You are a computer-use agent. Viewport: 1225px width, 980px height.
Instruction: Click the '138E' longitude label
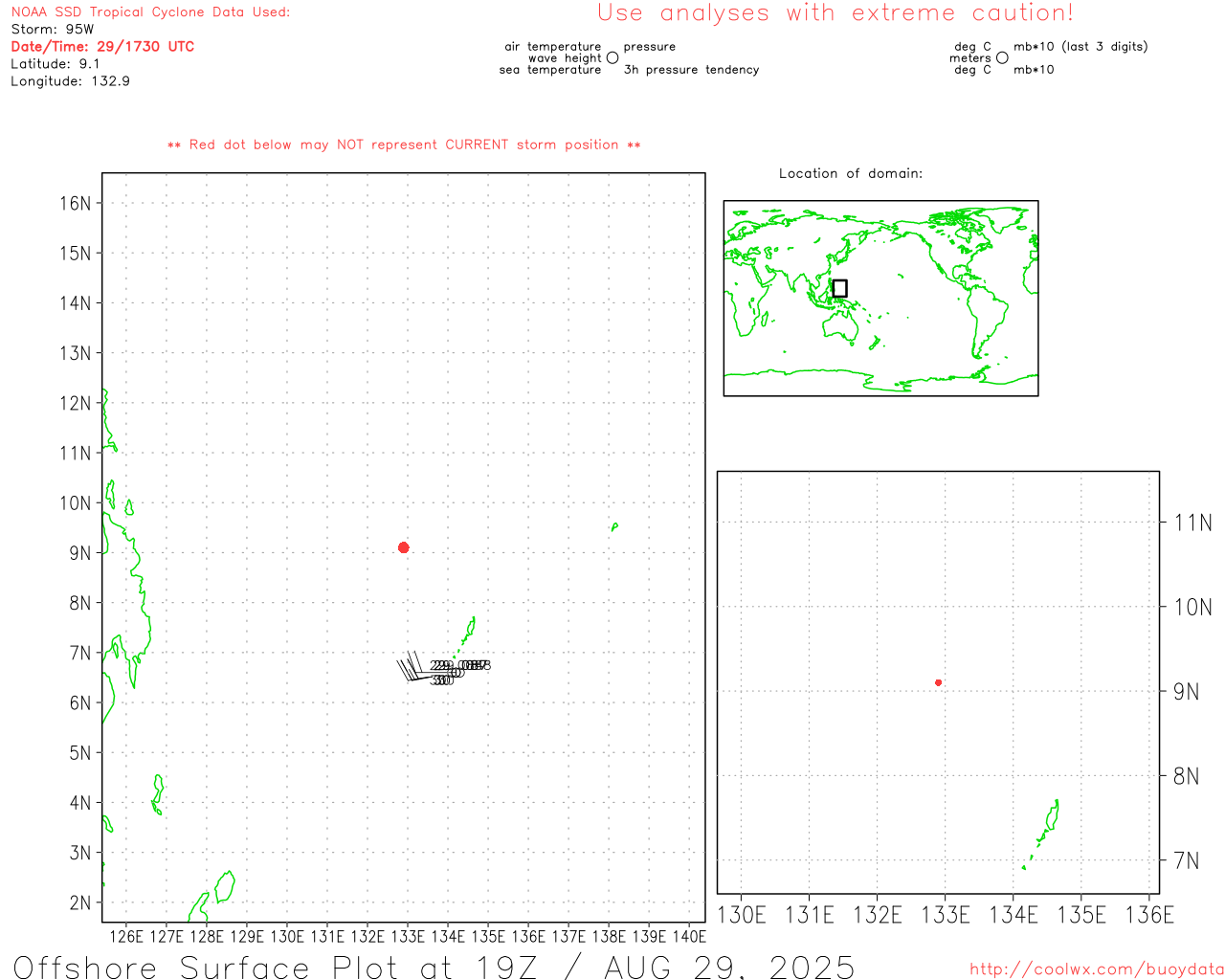click(x=609, y=937)
